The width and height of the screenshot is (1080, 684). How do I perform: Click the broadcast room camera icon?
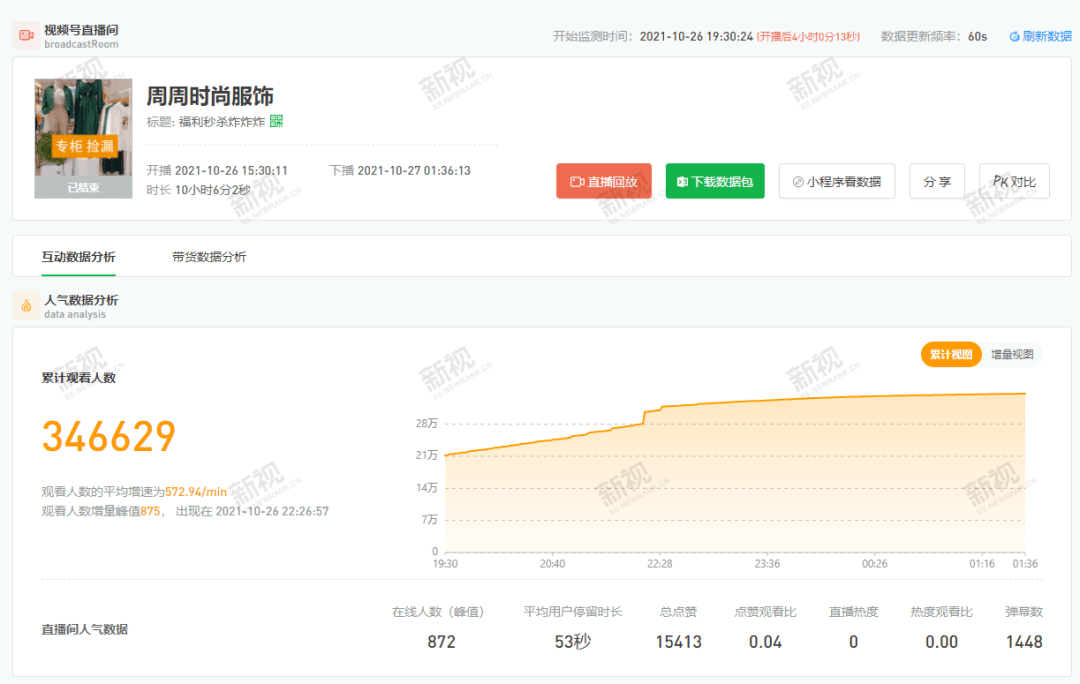[x=26, y=36]
